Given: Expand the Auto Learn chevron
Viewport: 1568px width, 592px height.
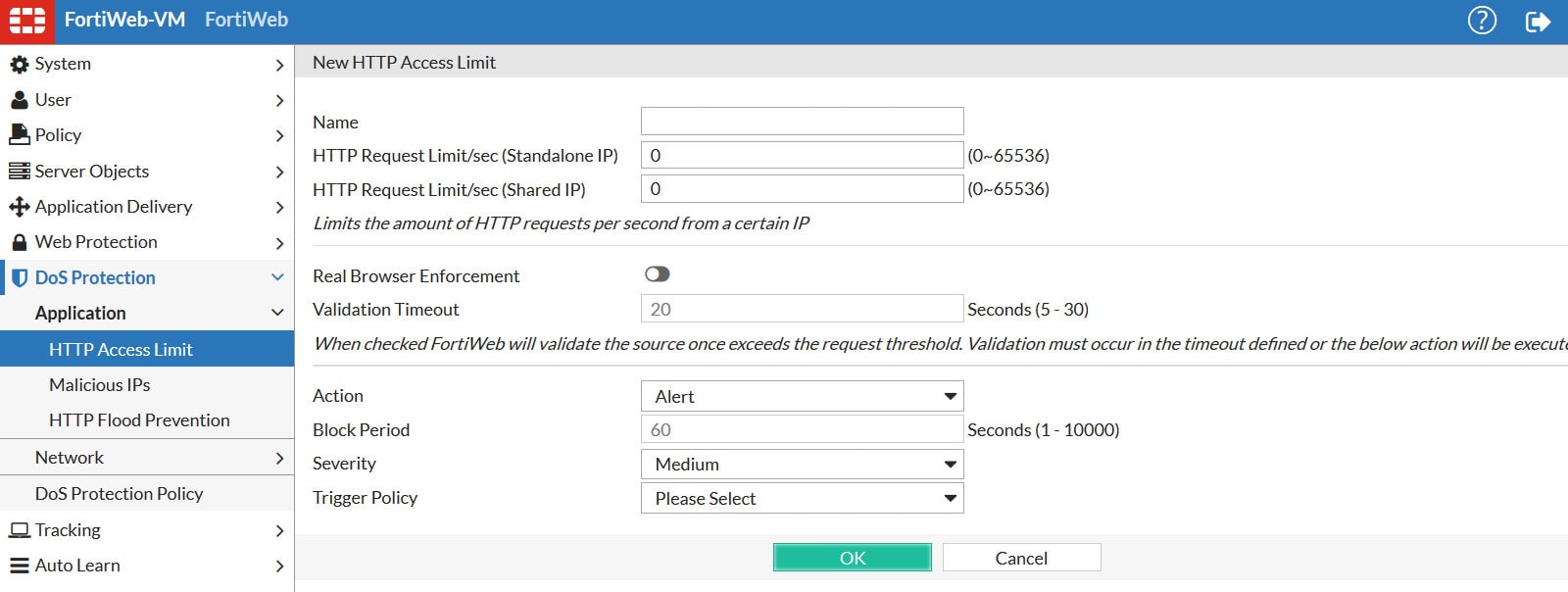Looking at the screenshot, I should pos(279,566).
